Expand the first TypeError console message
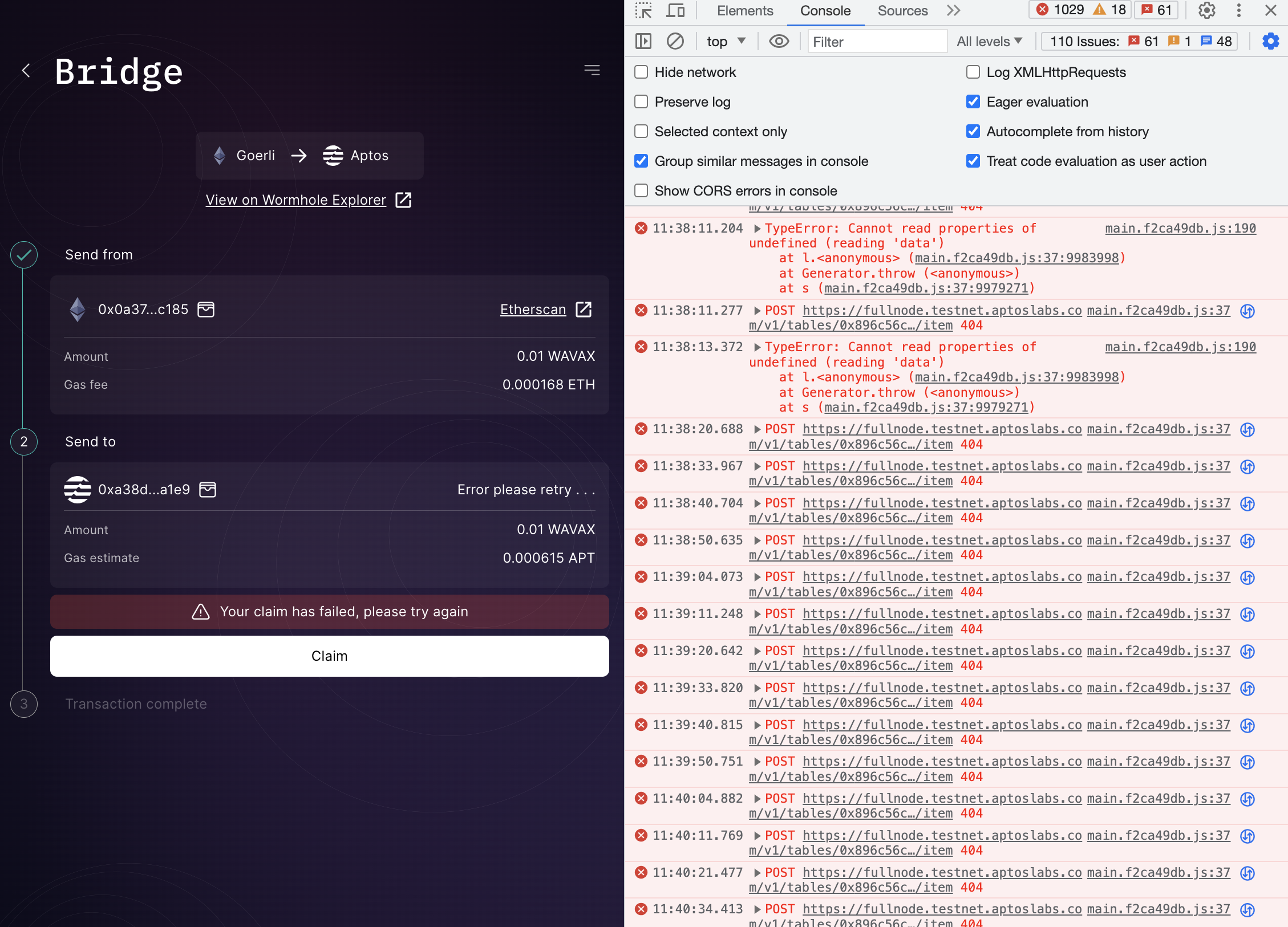Screen dimensions: 1288x927 click(x=757, y=228)
